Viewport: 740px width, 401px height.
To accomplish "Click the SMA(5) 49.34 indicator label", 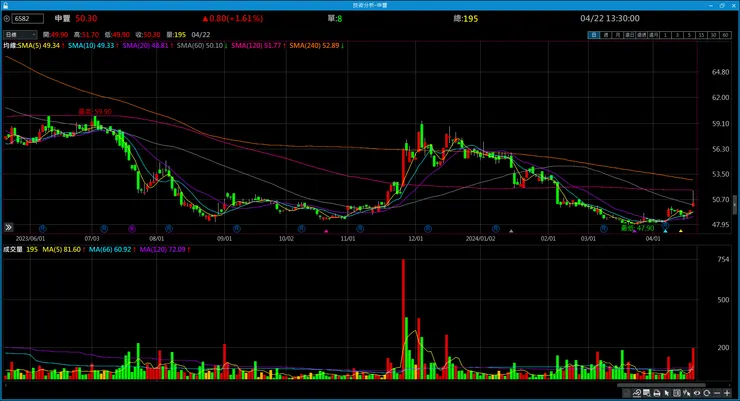I will (x=41, y=45).
